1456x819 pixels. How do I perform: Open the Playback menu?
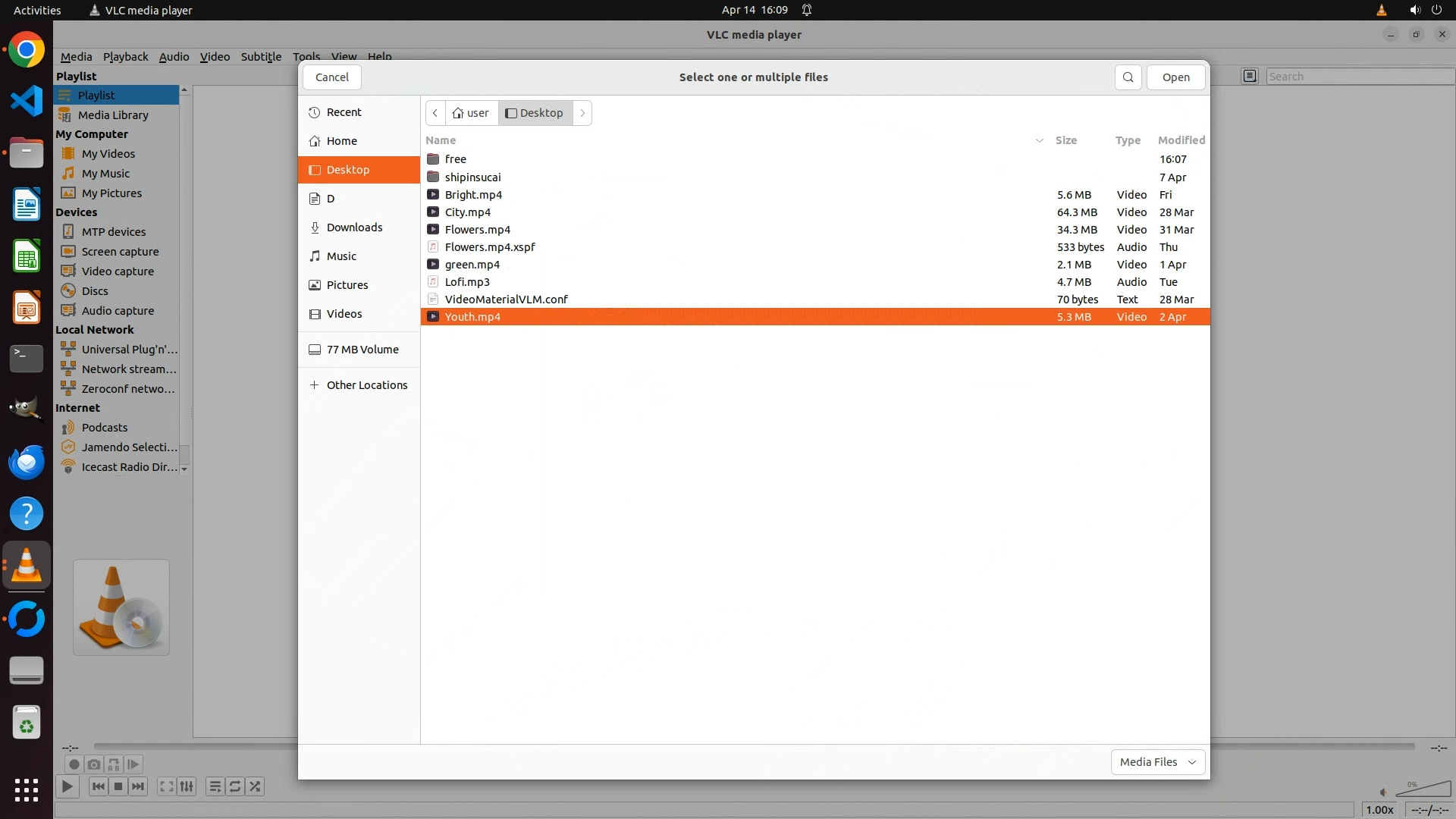(x=125, y=57)
